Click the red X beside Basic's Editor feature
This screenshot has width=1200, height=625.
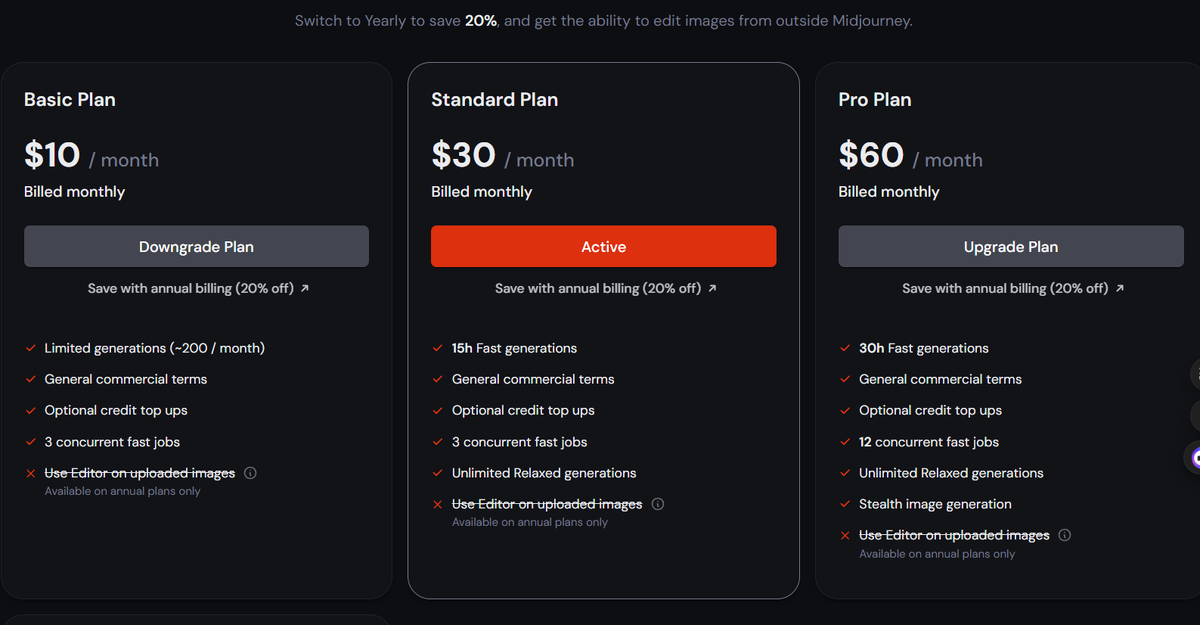coord(30,473)
